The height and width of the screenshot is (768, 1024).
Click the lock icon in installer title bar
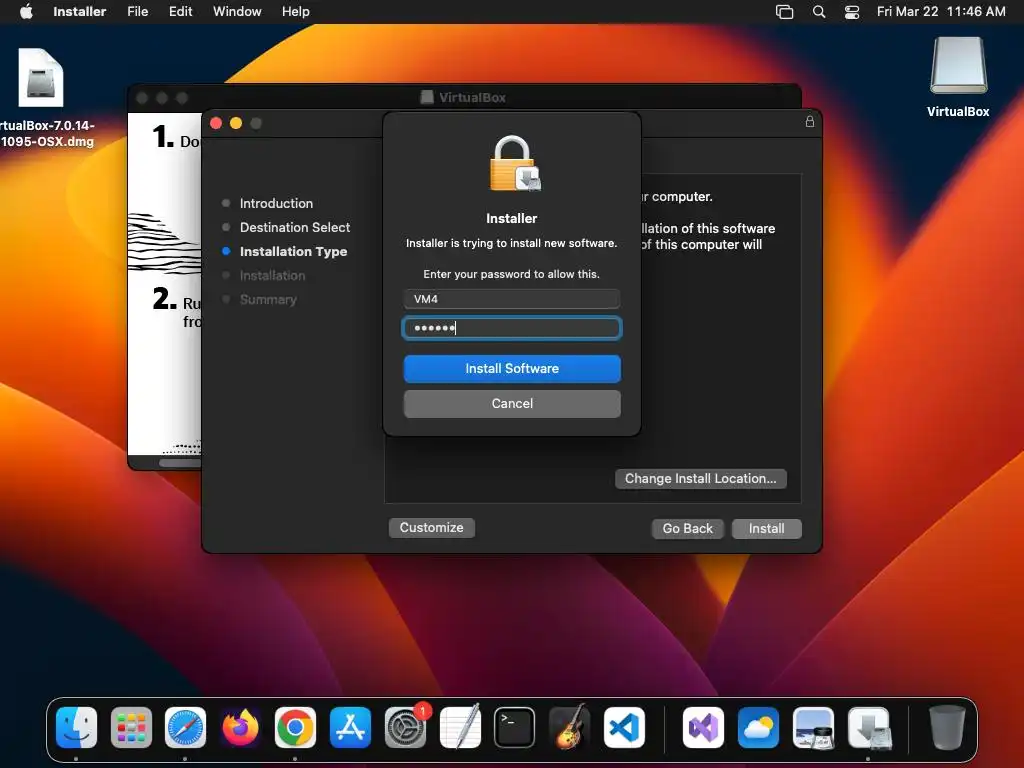pyautogui.click(x=810, y=121)
